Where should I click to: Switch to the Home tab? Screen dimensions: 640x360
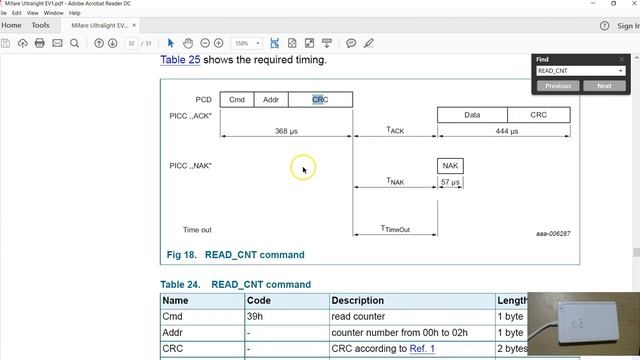click(x=11, y=25)
